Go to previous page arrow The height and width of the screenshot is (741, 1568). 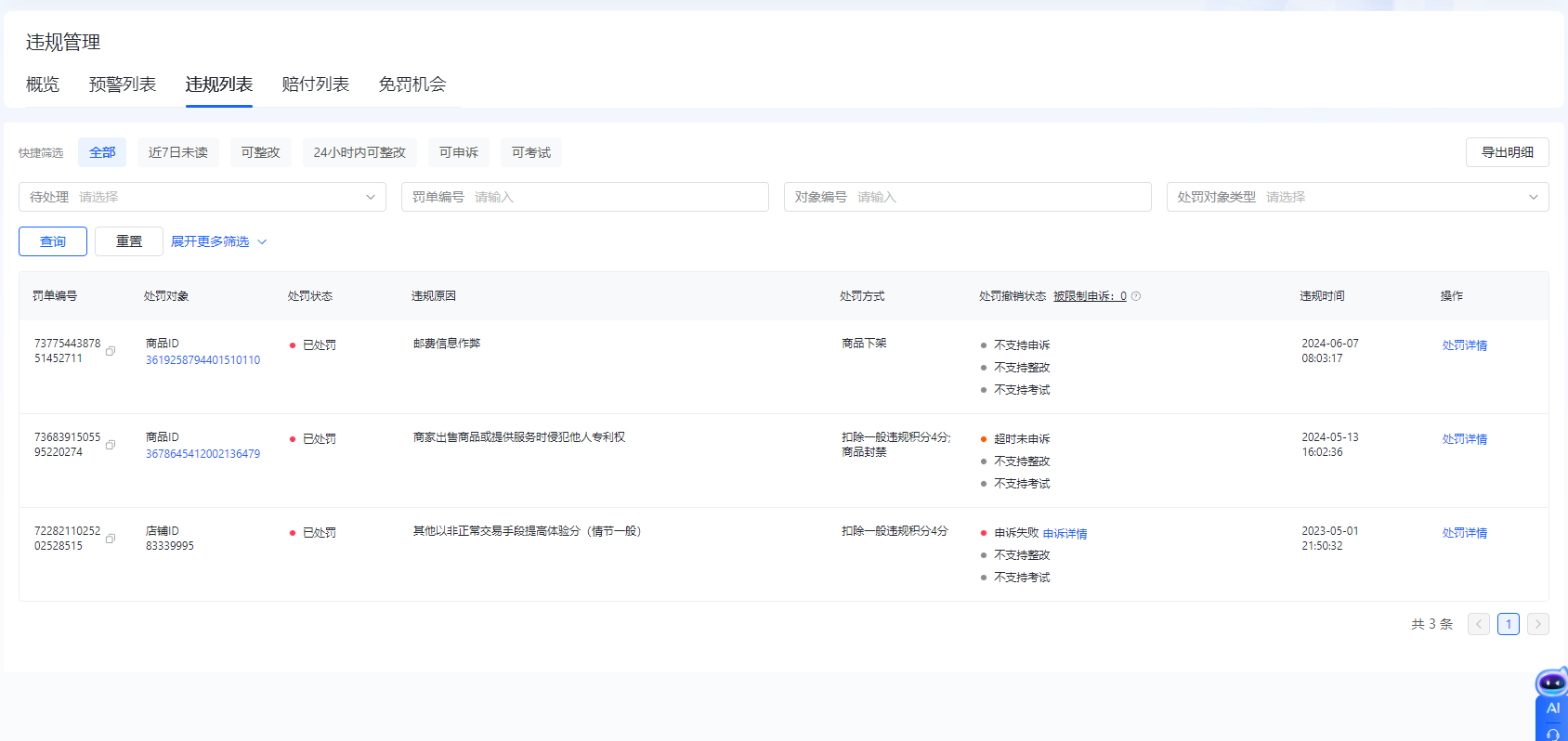pyautogui.click(x=1478, y=624)
